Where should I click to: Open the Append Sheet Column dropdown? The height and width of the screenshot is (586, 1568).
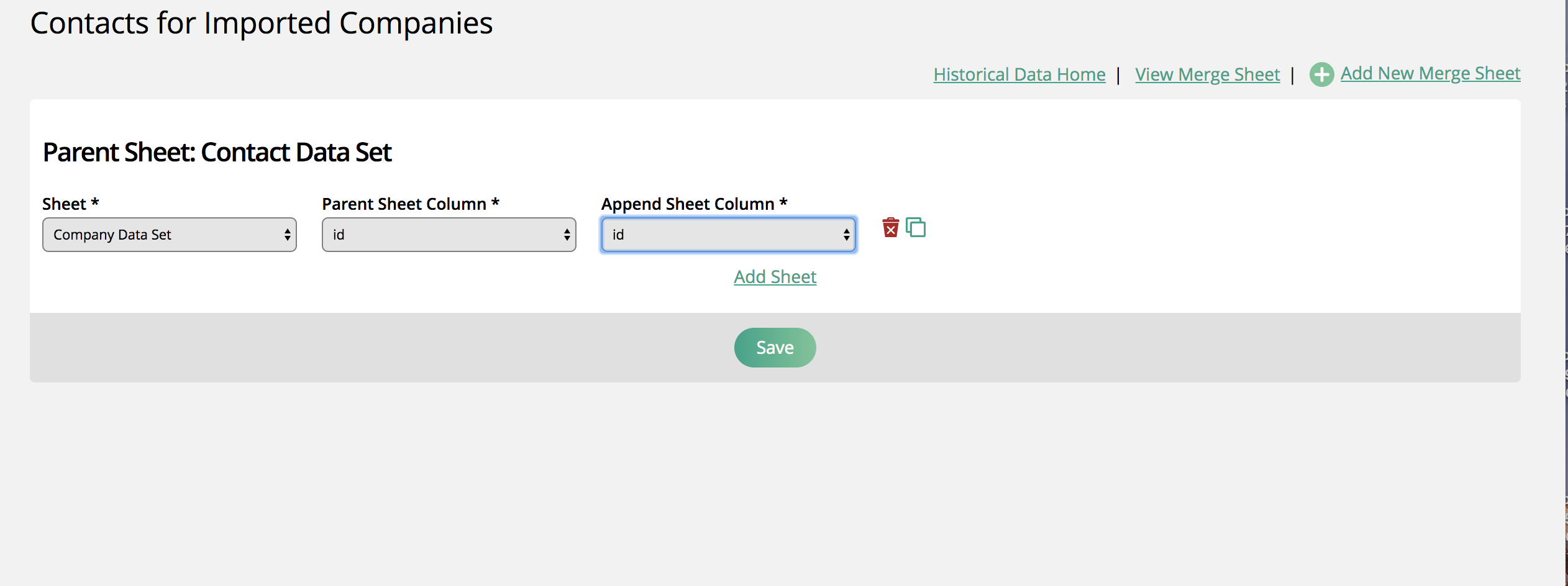[x=728, y=235]
